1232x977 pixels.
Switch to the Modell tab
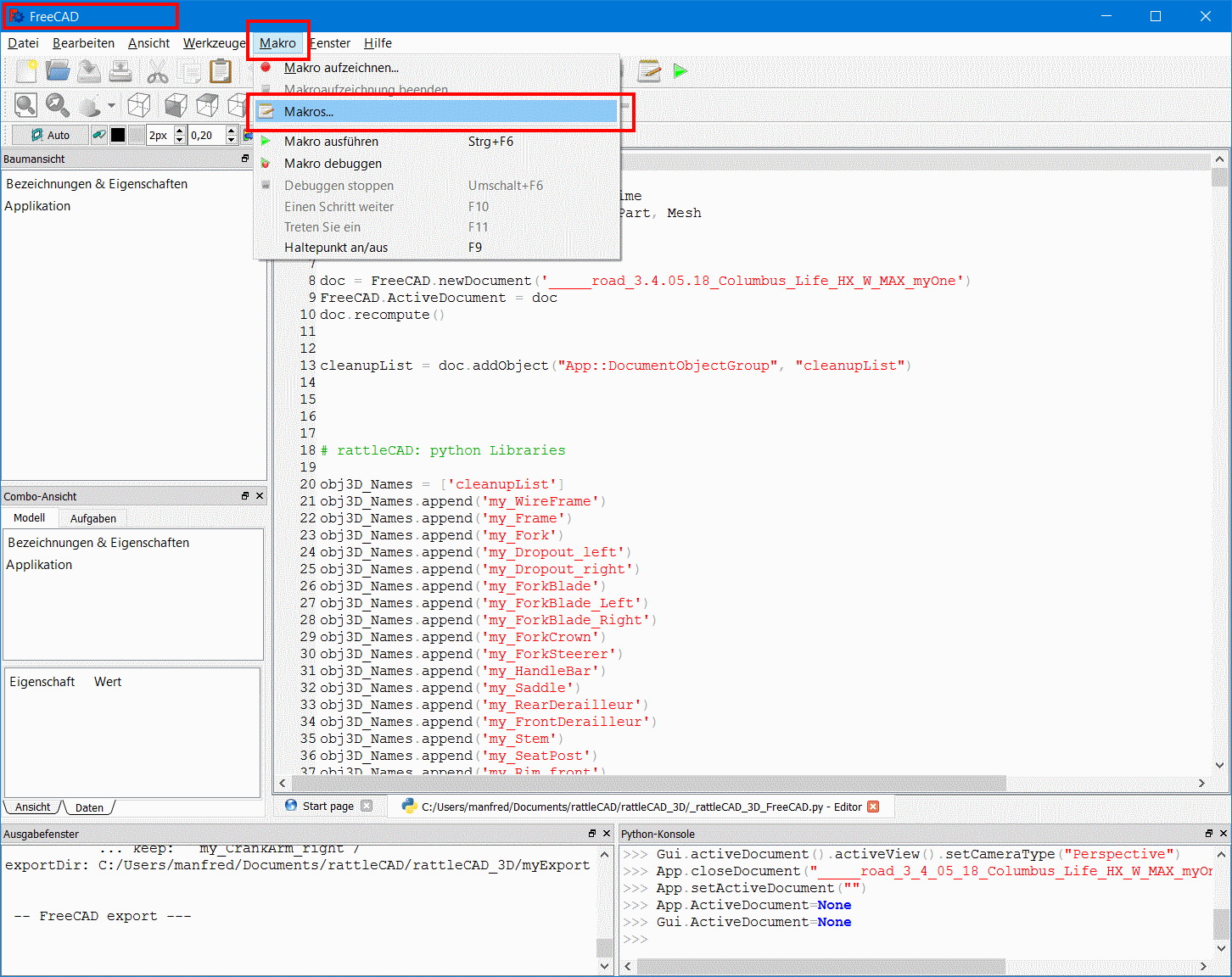click(30, 517)
